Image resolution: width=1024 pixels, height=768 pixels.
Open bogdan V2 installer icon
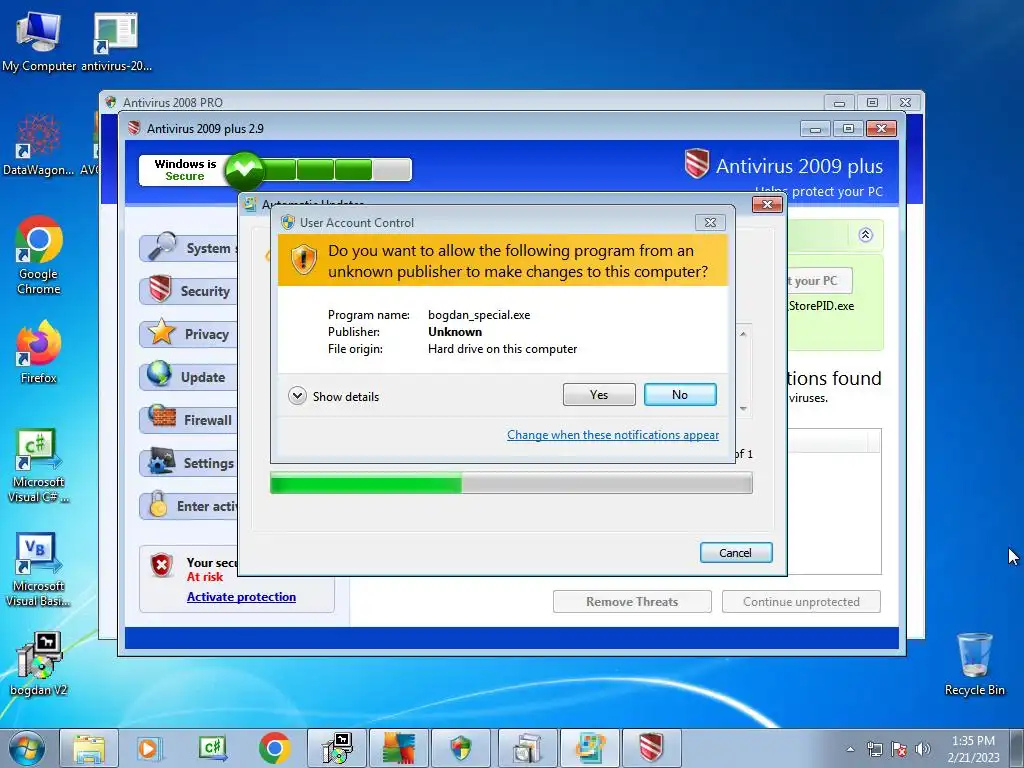[x=39, y=664]
